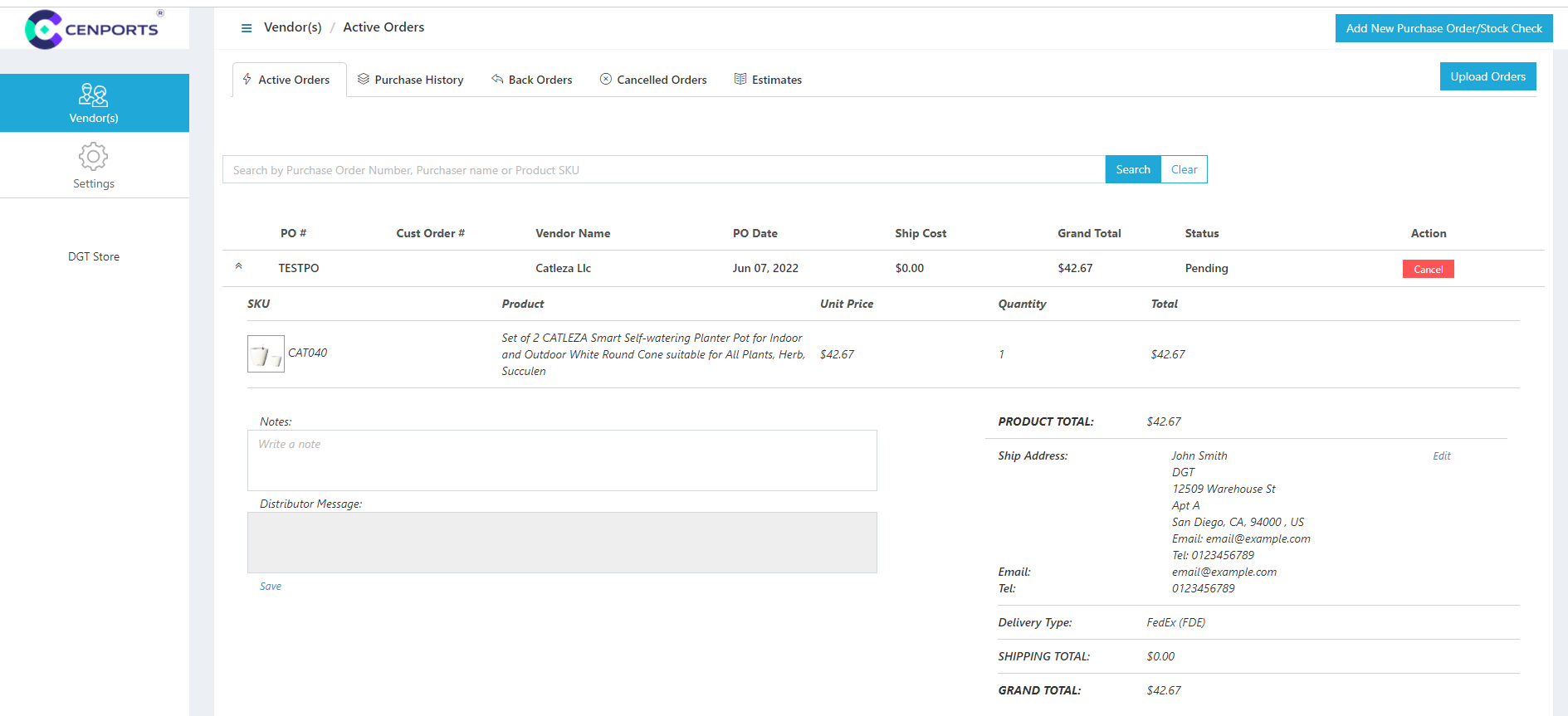1568x716 pixels.
Task: Click the CAT040 product thumbnail
Action: [x=266, y=354]
